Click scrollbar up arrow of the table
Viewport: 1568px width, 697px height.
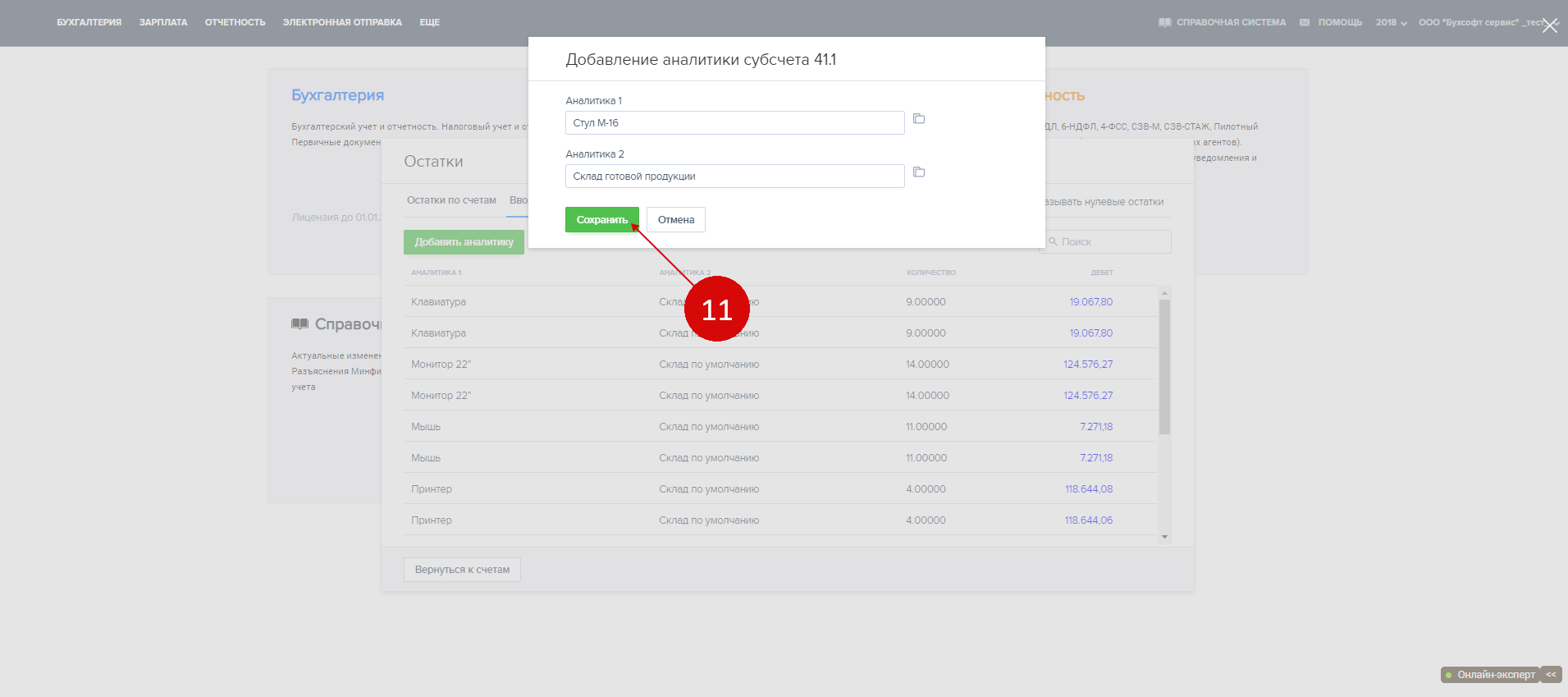coord(1164,292)
